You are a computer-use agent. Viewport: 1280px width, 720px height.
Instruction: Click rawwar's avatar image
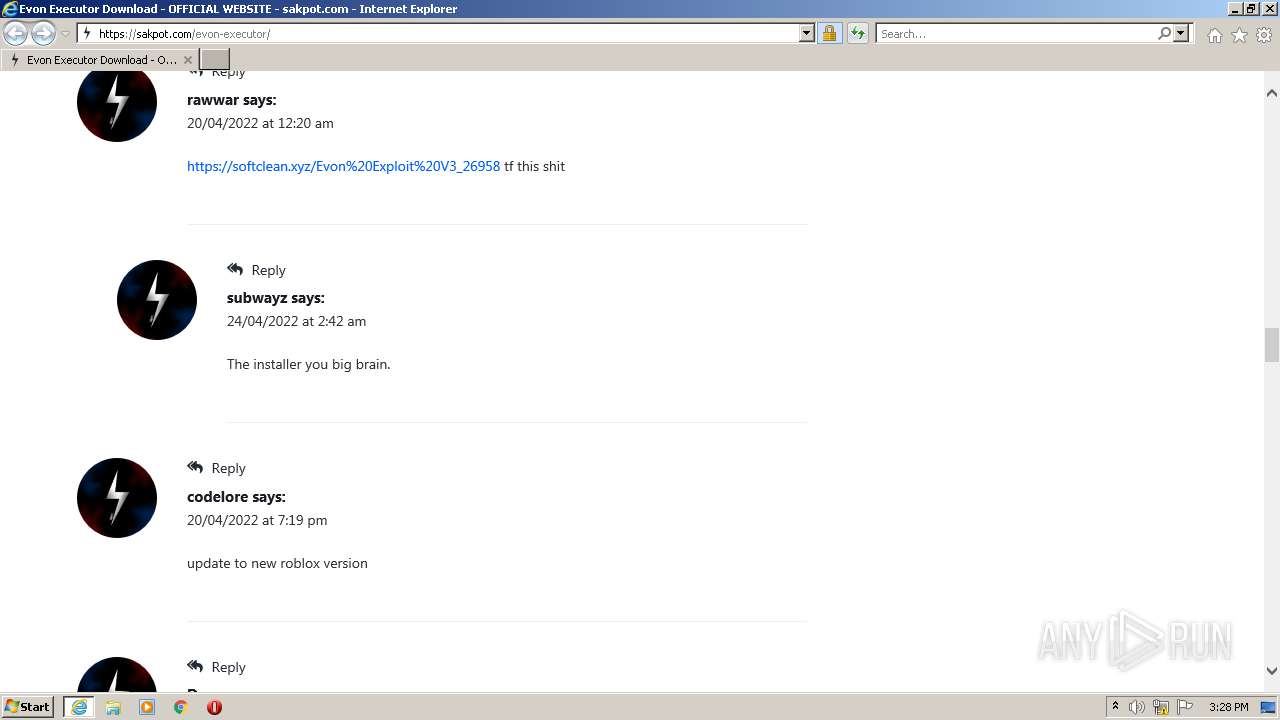(117, 102)
